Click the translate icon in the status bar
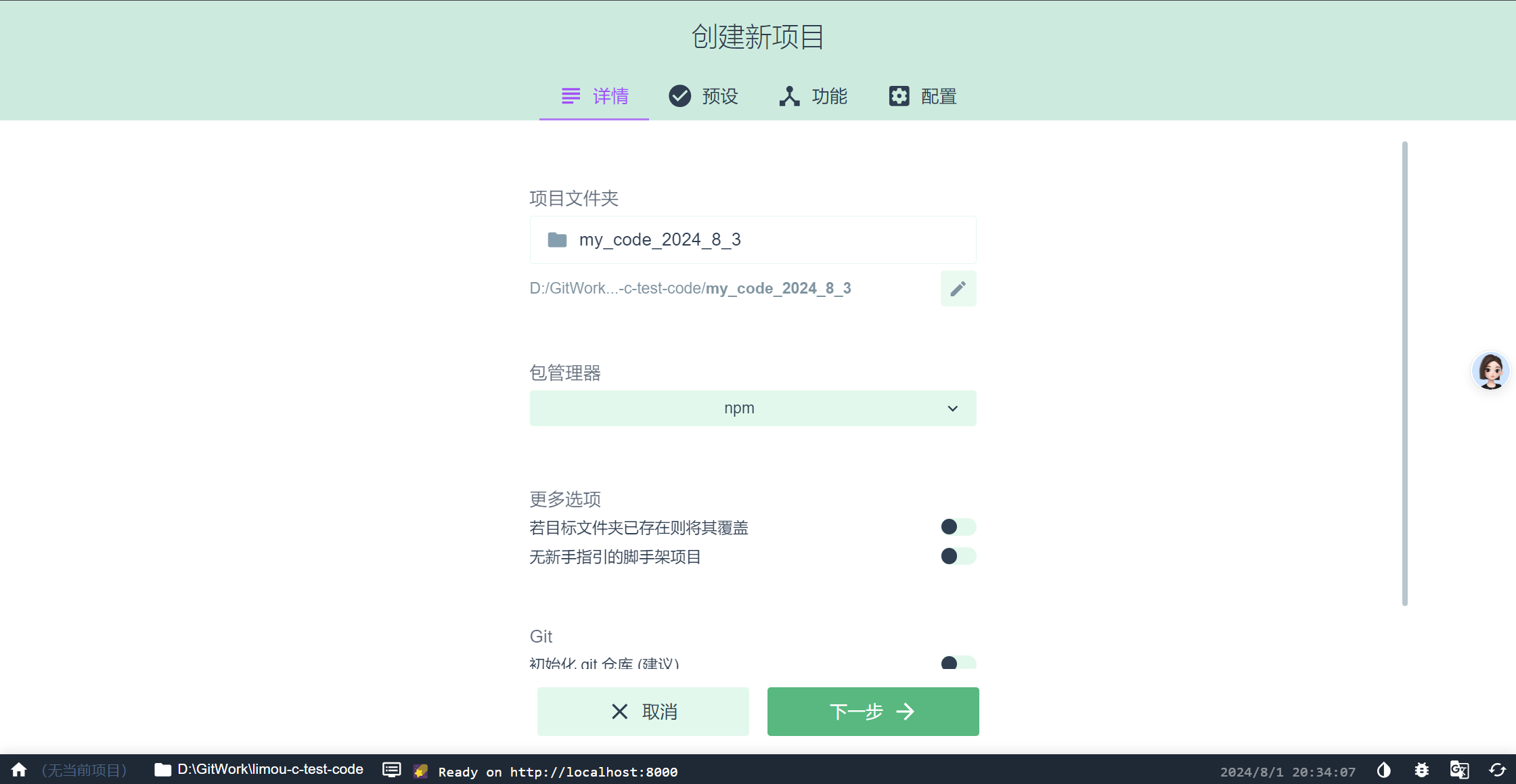1516x784 pixels. 1459,770
